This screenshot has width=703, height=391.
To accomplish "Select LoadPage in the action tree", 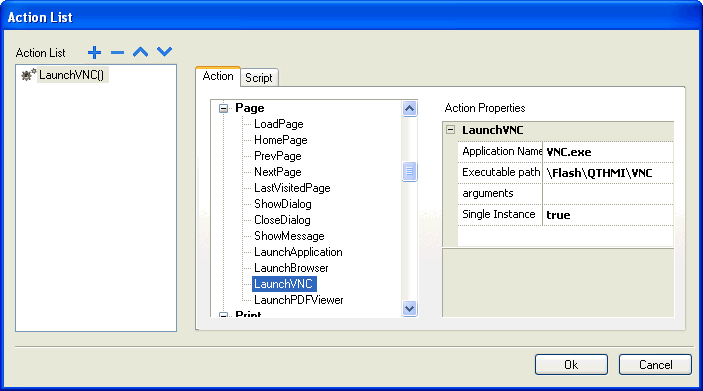I will pos(279,124).
